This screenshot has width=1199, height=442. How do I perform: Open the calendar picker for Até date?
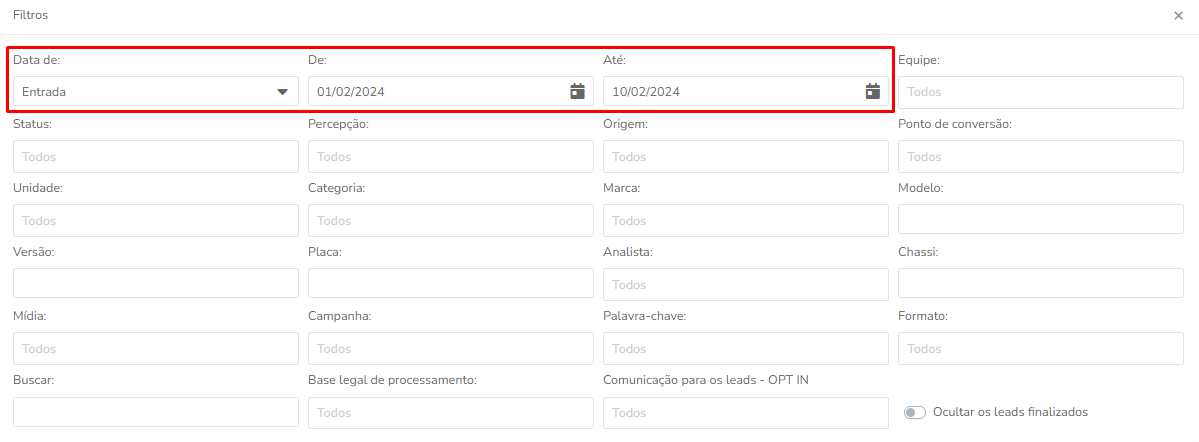pyautogui.click(x=872, y=92)
